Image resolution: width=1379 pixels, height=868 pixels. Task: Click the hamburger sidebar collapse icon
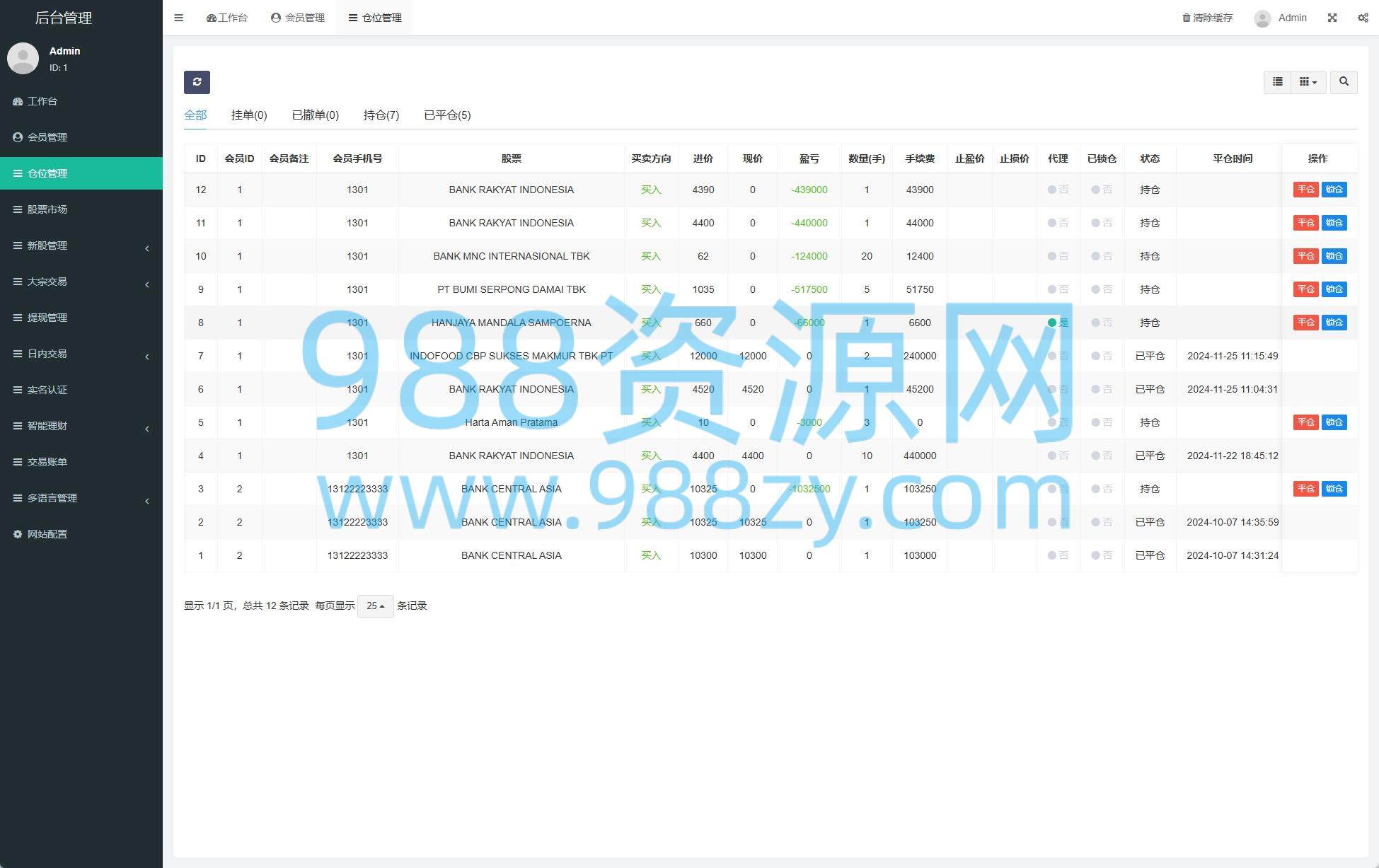tap(179, 18)
